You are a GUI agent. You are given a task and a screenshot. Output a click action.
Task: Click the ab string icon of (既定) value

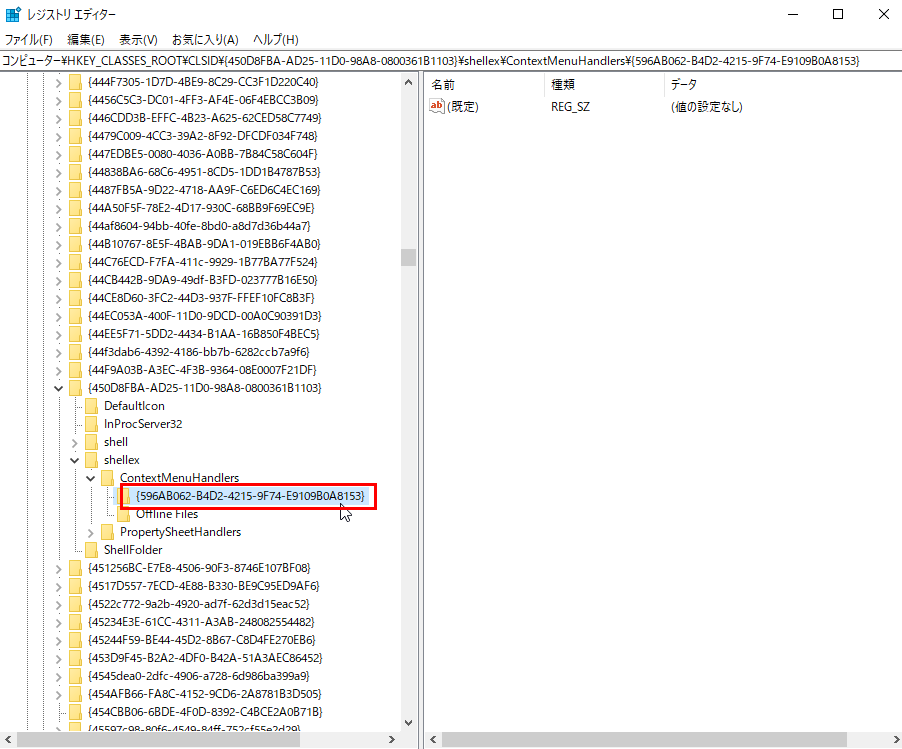point(437,106)
